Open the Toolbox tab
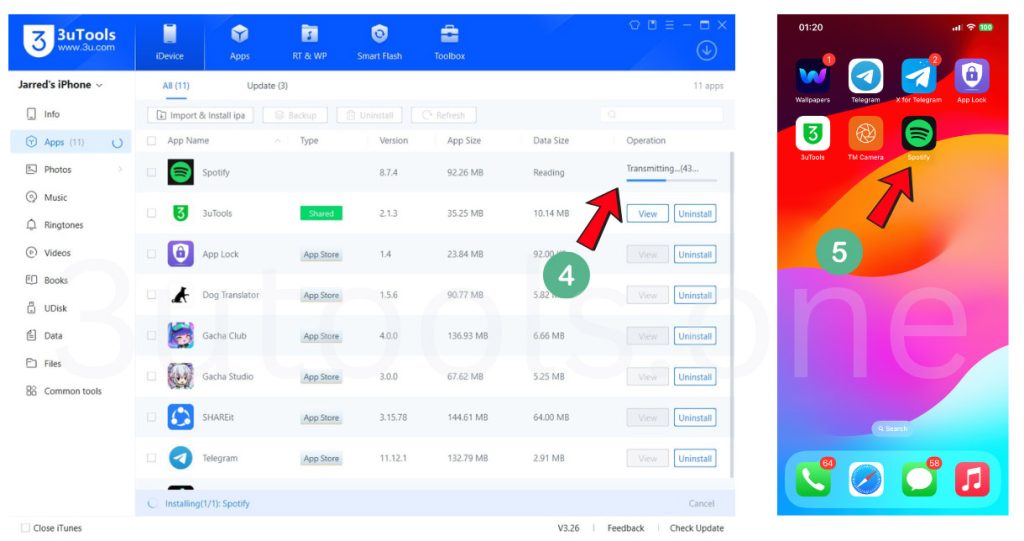The height and width of the screenshot is (541, 1024). tap(449, 42)
